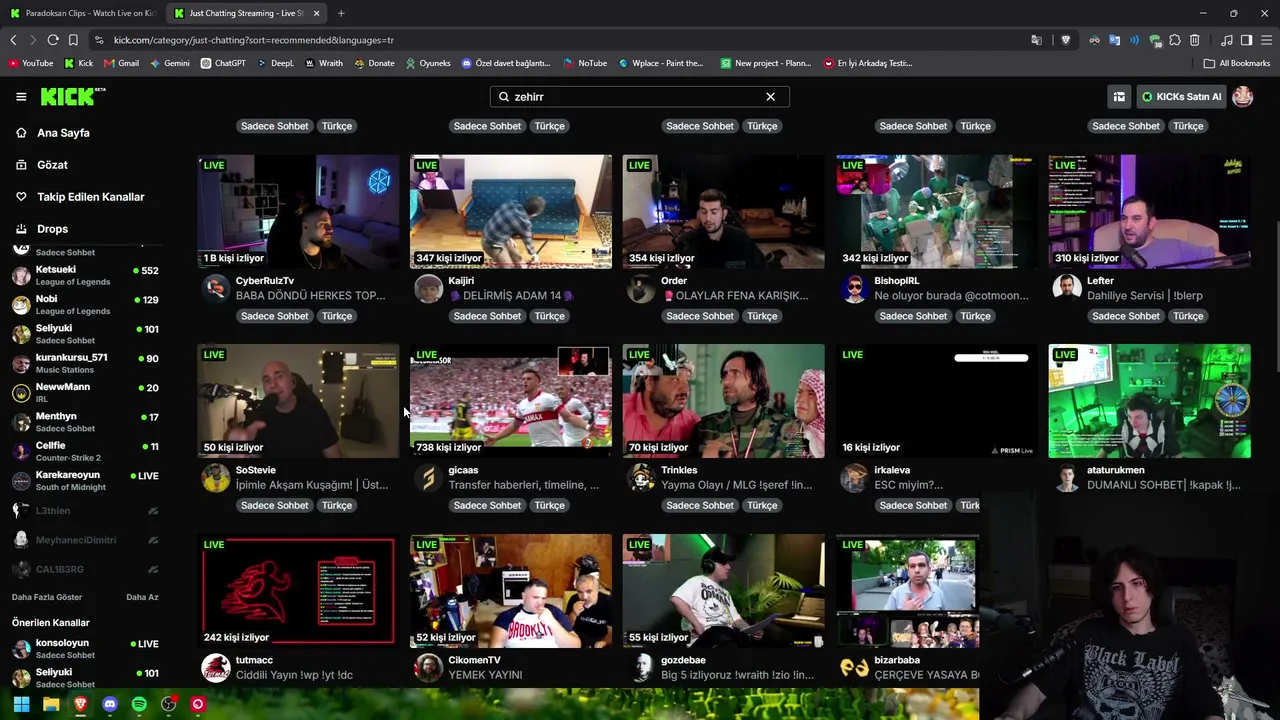Click the KICKs Satın Al button
The image size is (1280, 720).
(x=1182, y=96)
